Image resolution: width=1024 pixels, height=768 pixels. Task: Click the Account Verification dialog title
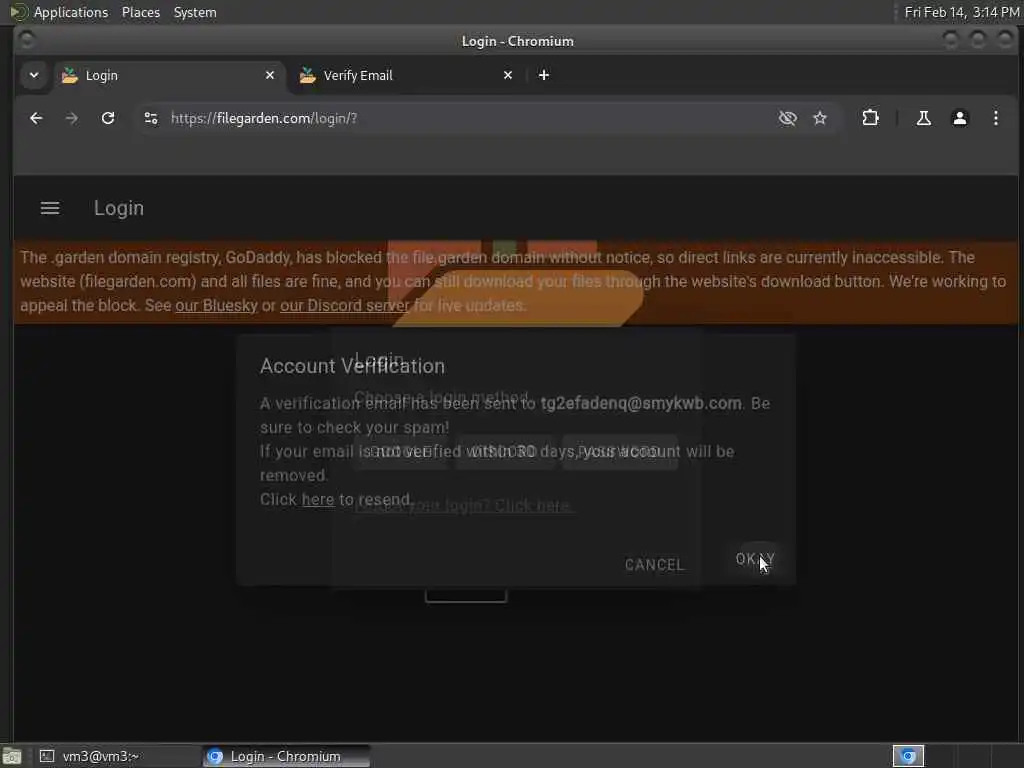[x=352, y=366]
